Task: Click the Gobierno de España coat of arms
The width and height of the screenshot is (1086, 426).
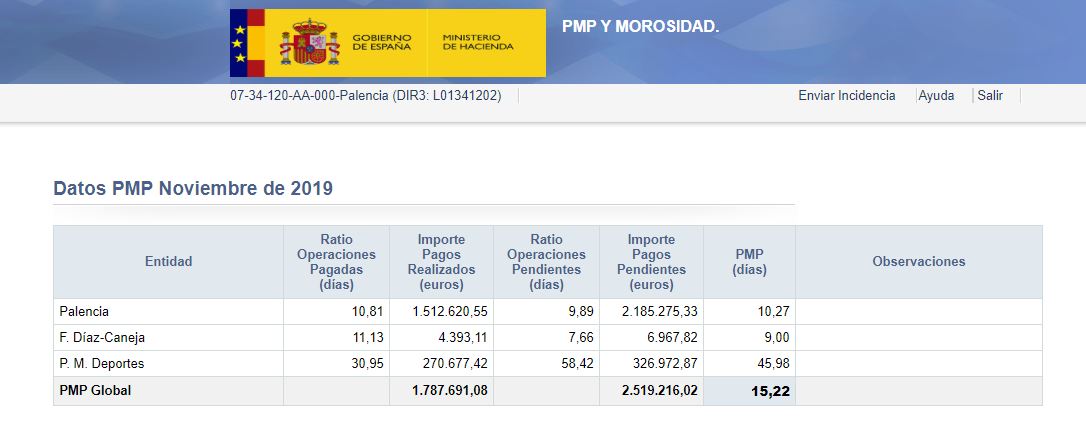Action: 310,43
